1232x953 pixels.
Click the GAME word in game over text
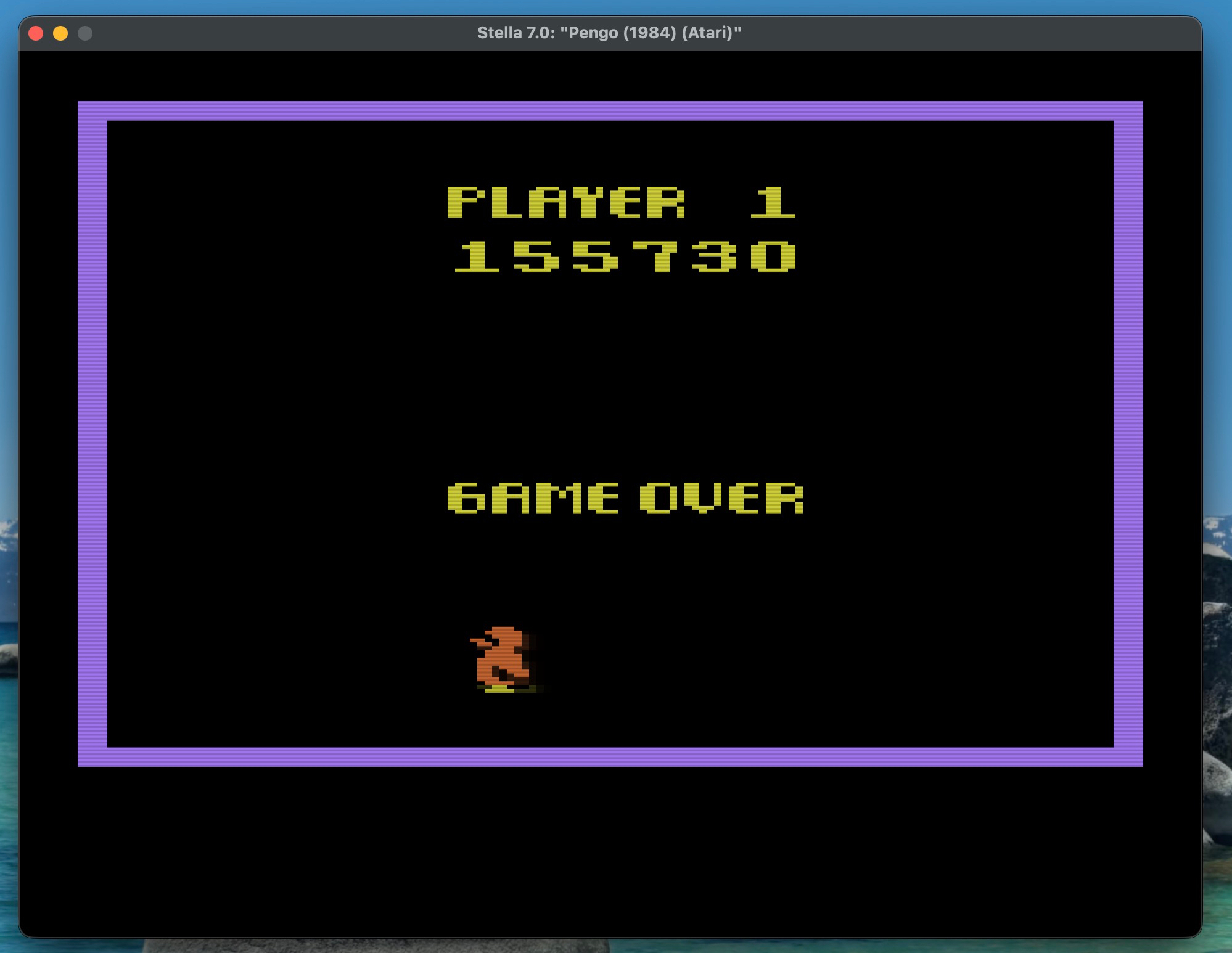(x=533, y=498)
